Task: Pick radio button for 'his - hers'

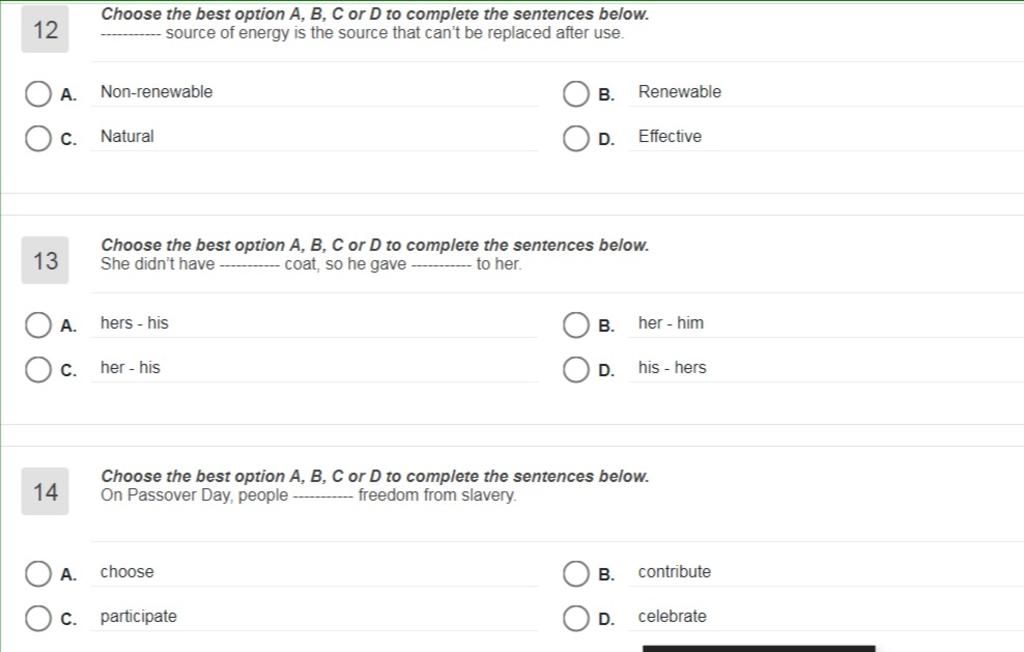Action: point(576,369)
